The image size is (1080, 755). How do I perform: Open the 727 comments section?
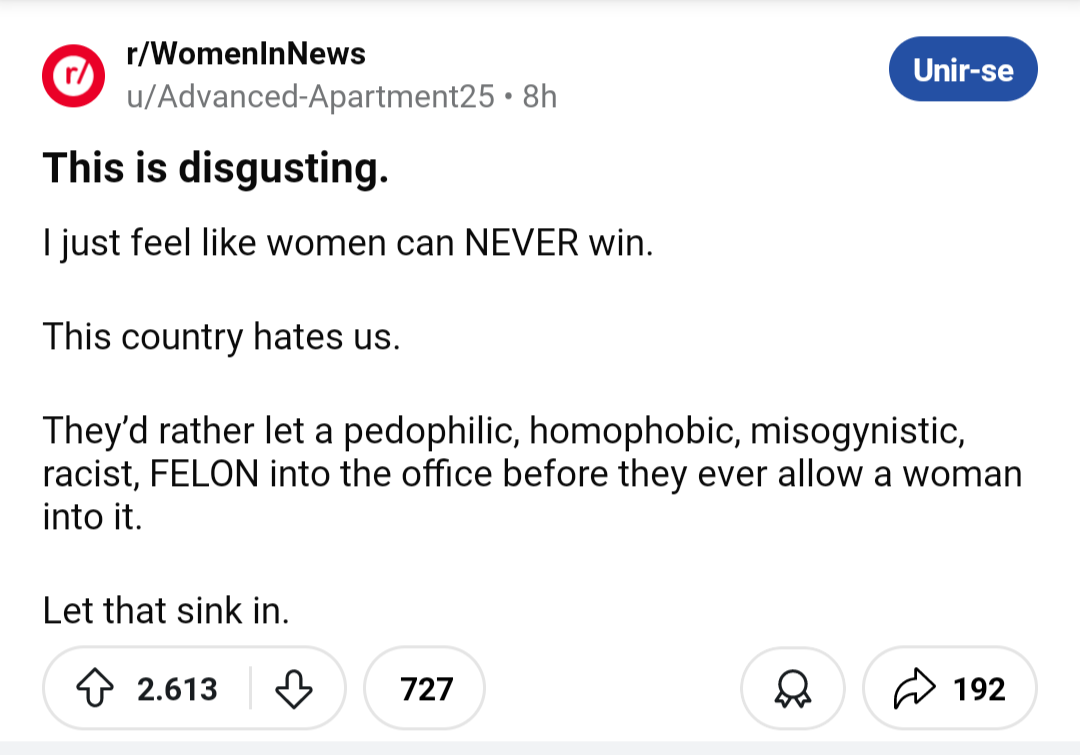coord(425,689)
